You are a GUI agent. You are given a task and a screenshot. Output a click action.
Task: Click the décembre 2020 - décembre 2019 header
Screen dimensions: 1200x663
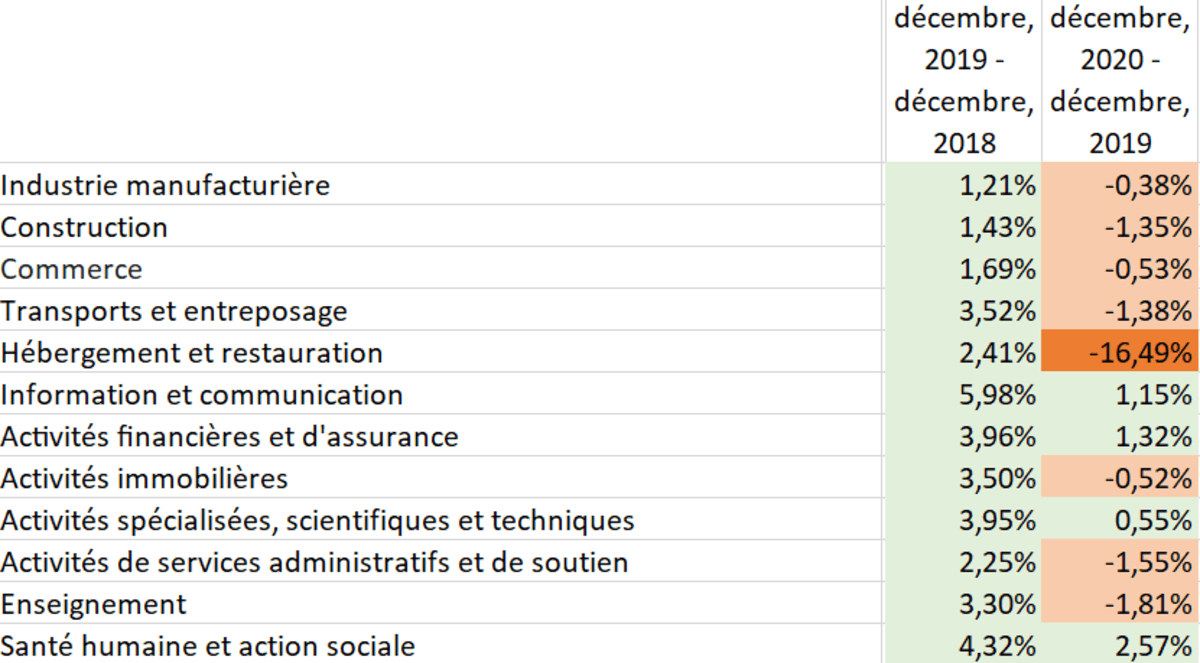pos(1120,80)
